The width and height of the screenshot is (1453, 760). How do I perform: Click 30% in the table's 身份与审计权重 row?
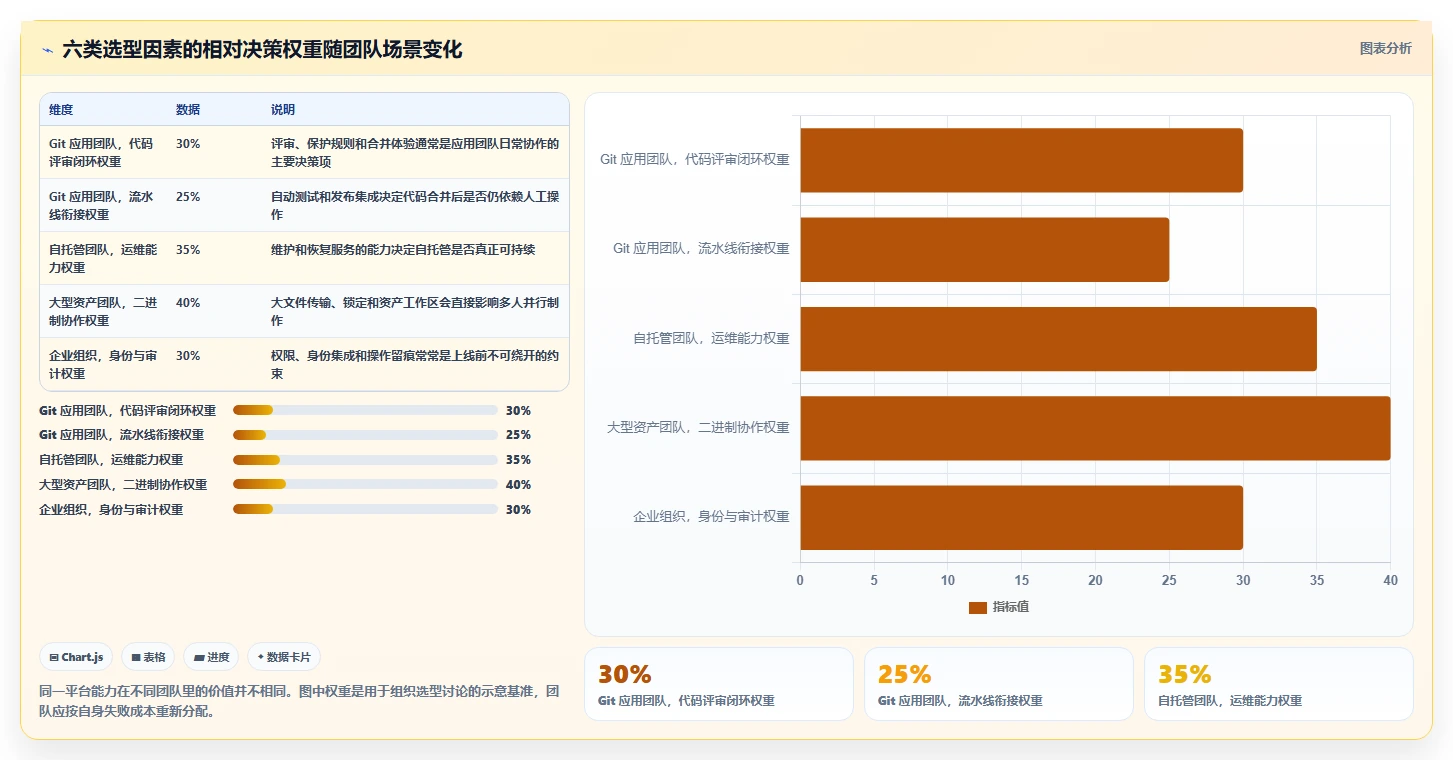click(x=188, y=356)
